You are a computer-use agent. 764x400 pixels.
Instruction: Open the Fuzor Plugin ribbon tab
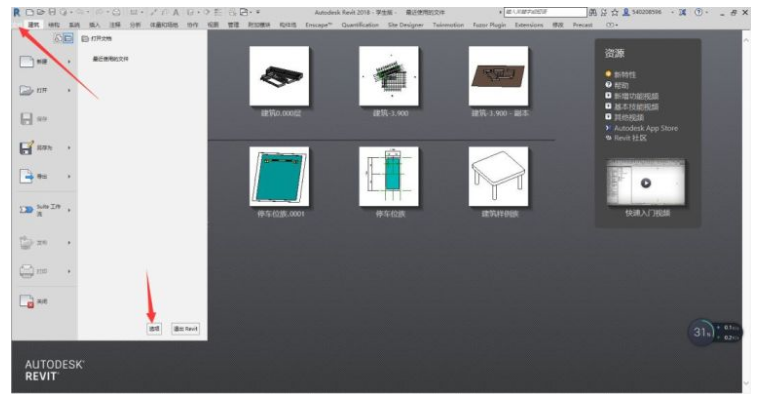click(489, 25)
